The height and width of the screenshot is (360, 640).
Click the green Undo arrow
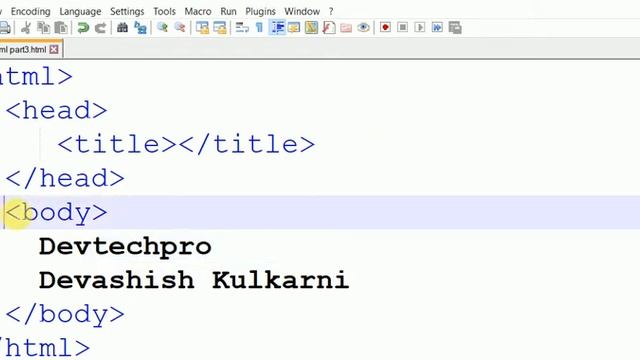[x=83, y=28]
